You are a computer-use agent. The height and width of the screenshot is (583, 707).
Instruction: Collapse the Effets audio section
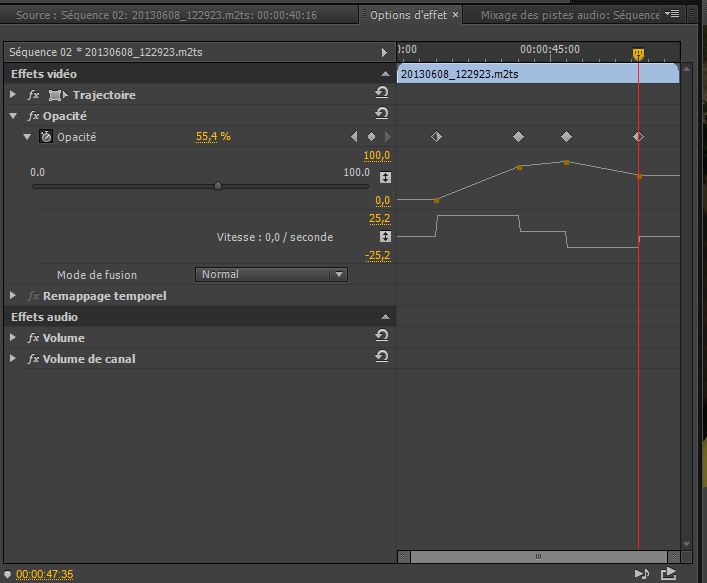(x=385, y=317)
